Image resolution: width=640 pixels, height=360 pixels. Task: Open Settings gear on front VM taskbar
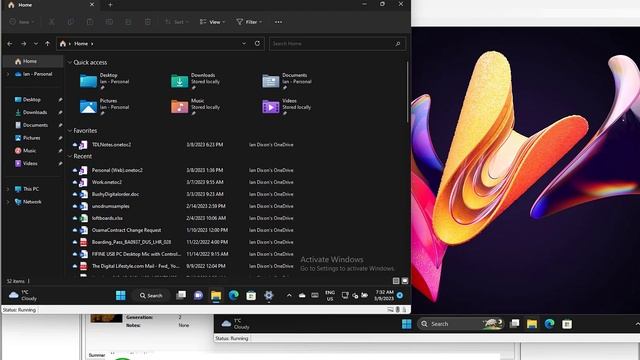pyautogui.click(x=269, y=296)
